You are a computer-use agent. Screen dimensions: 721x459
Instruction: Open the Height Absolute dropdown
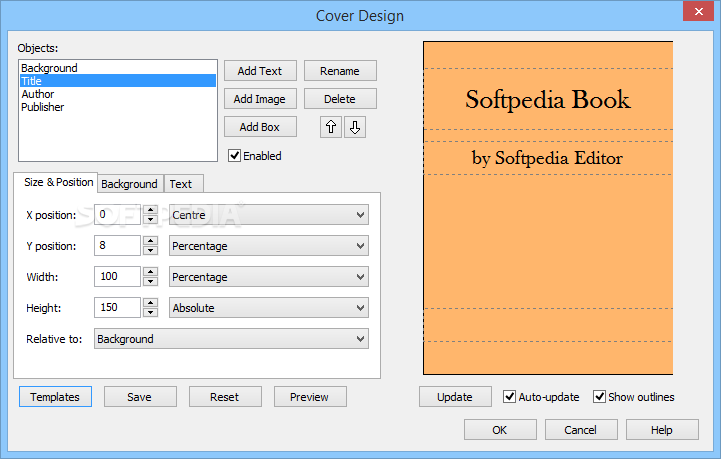pos(269,308)
